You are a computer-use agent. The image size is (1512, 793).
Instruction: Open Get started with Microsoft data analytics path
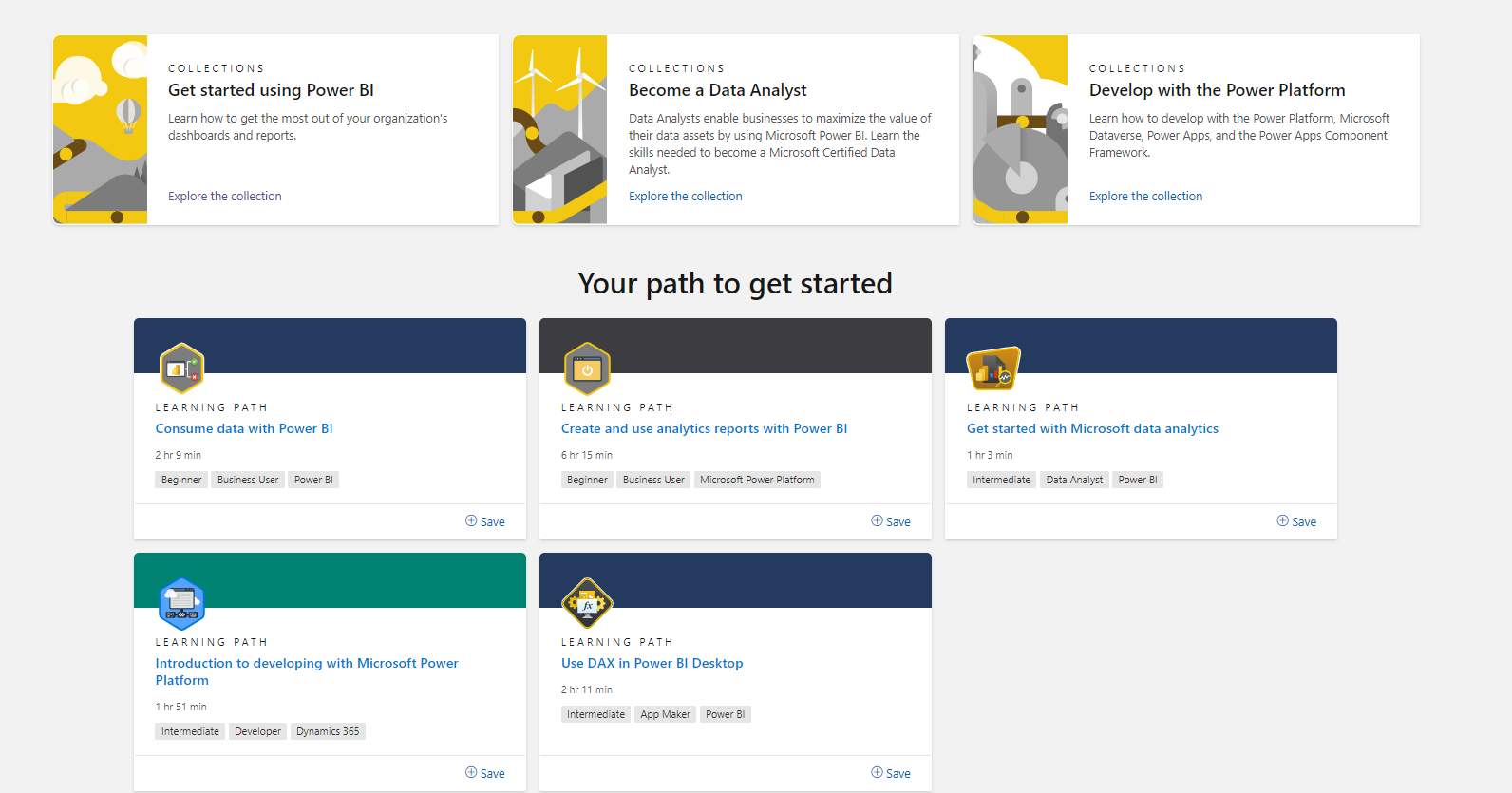tap(1093, 428)
